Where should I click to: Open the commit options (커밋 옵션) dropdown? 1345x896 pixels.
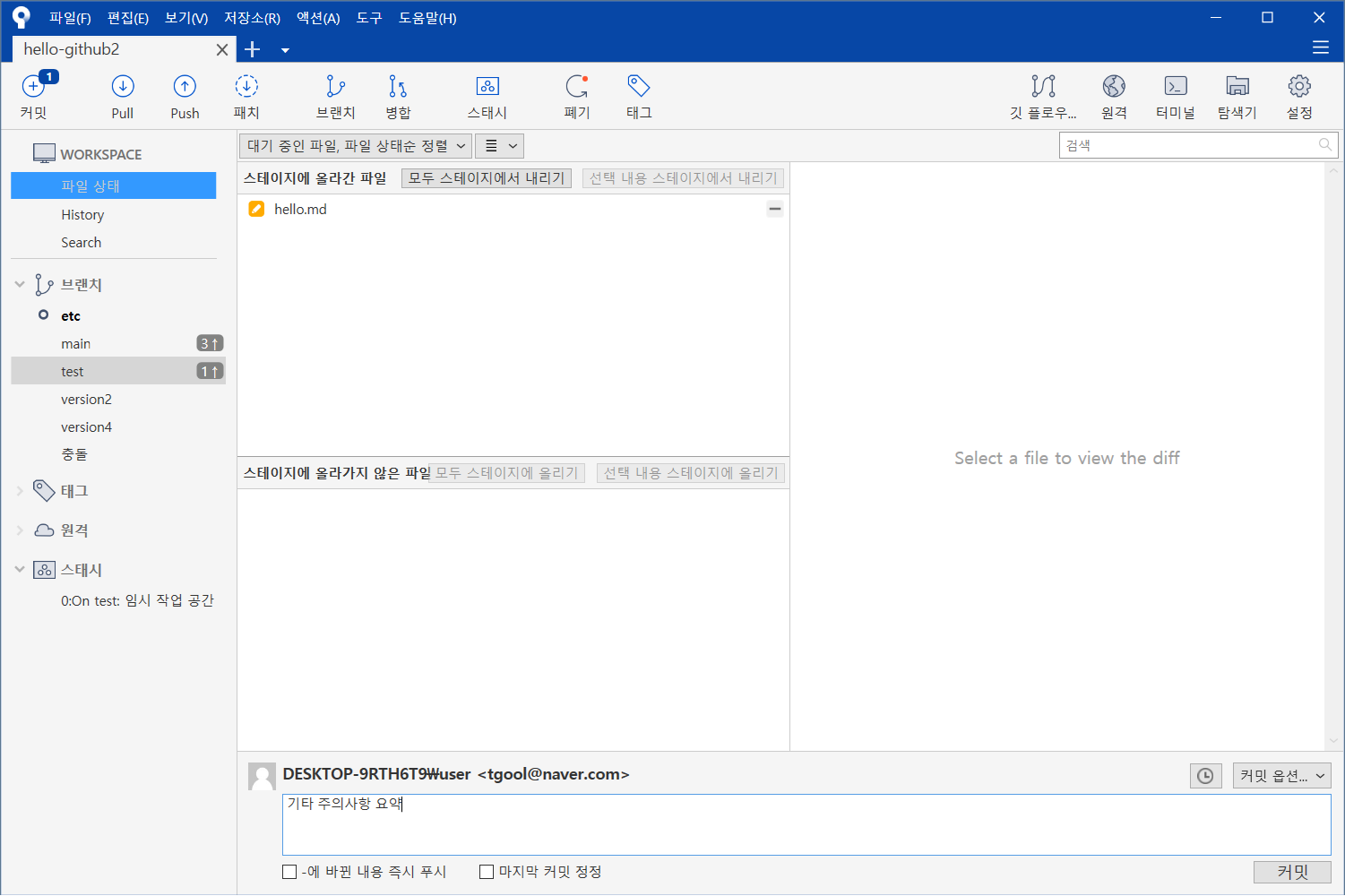point(1282,776)
